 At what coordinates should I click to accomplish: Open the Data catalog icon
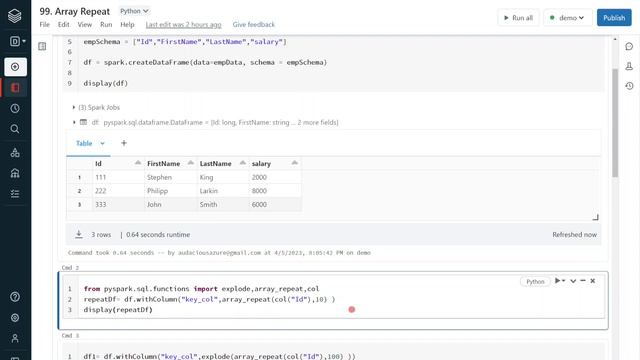point(15,153)
